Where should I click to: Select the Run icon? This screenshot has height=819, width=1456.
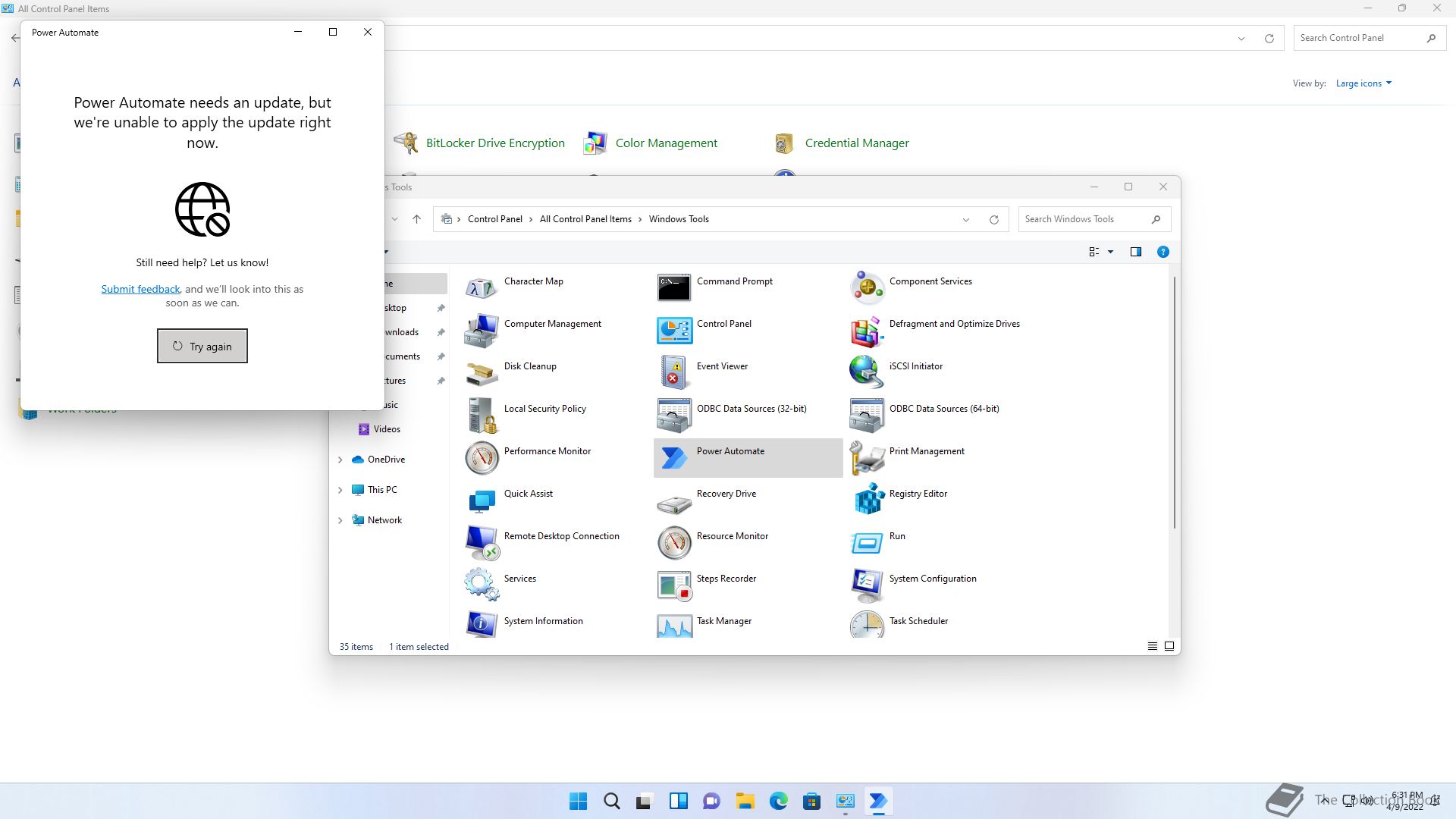click(x=867, y=542)
